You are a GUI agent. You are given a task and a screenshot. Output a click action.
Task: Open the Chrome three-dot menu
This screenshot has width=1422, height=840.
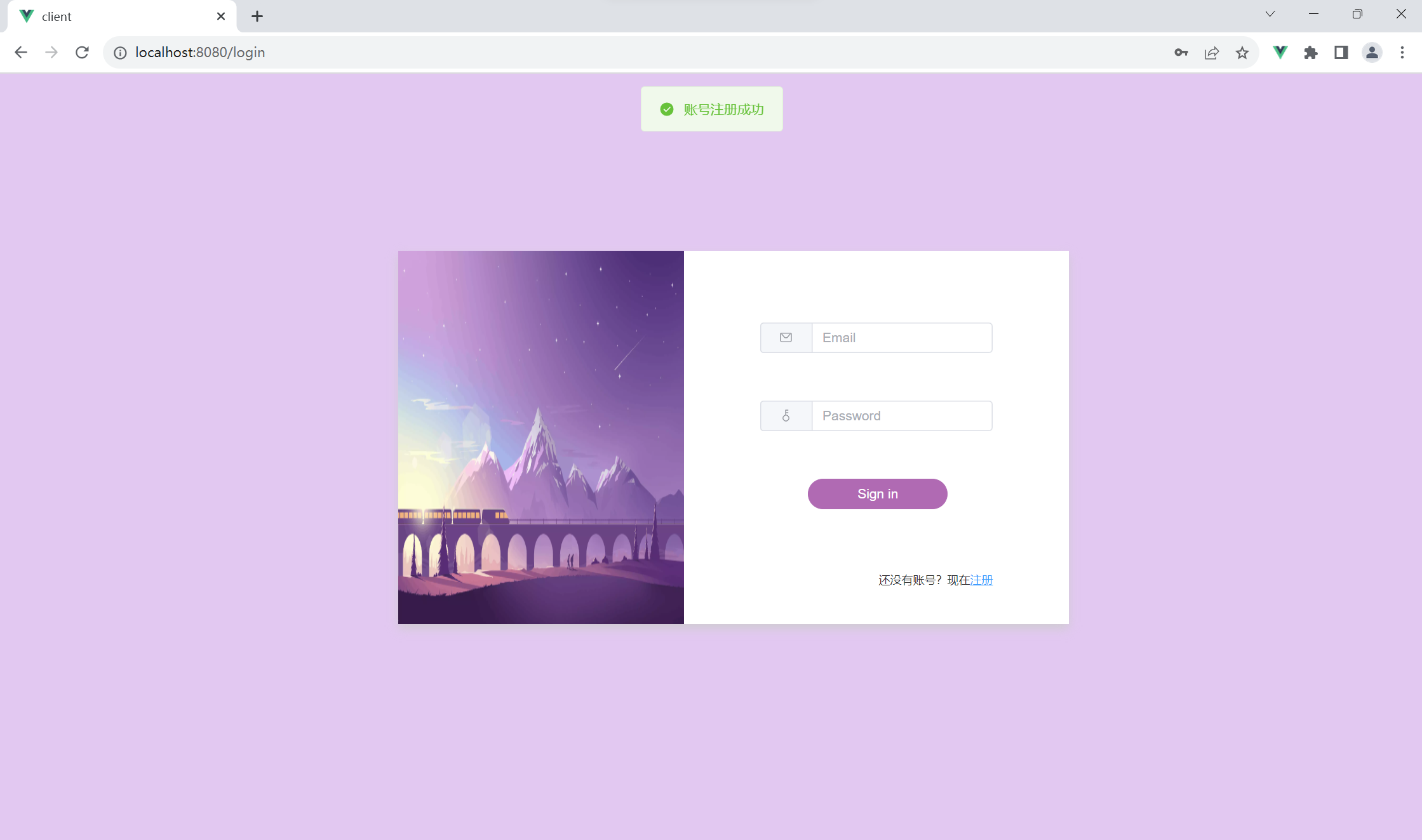coord(1402,53)
